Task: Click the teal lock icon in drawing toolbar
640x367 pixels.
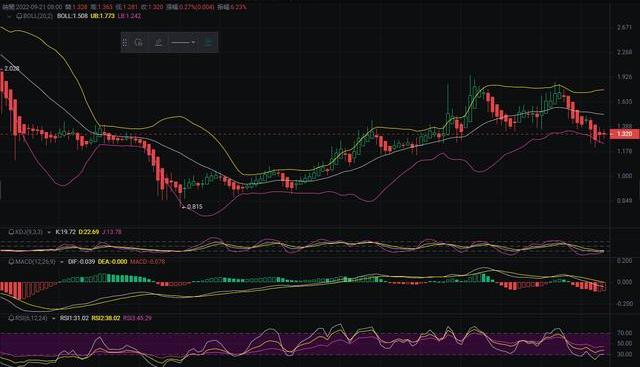Action: 209,42
